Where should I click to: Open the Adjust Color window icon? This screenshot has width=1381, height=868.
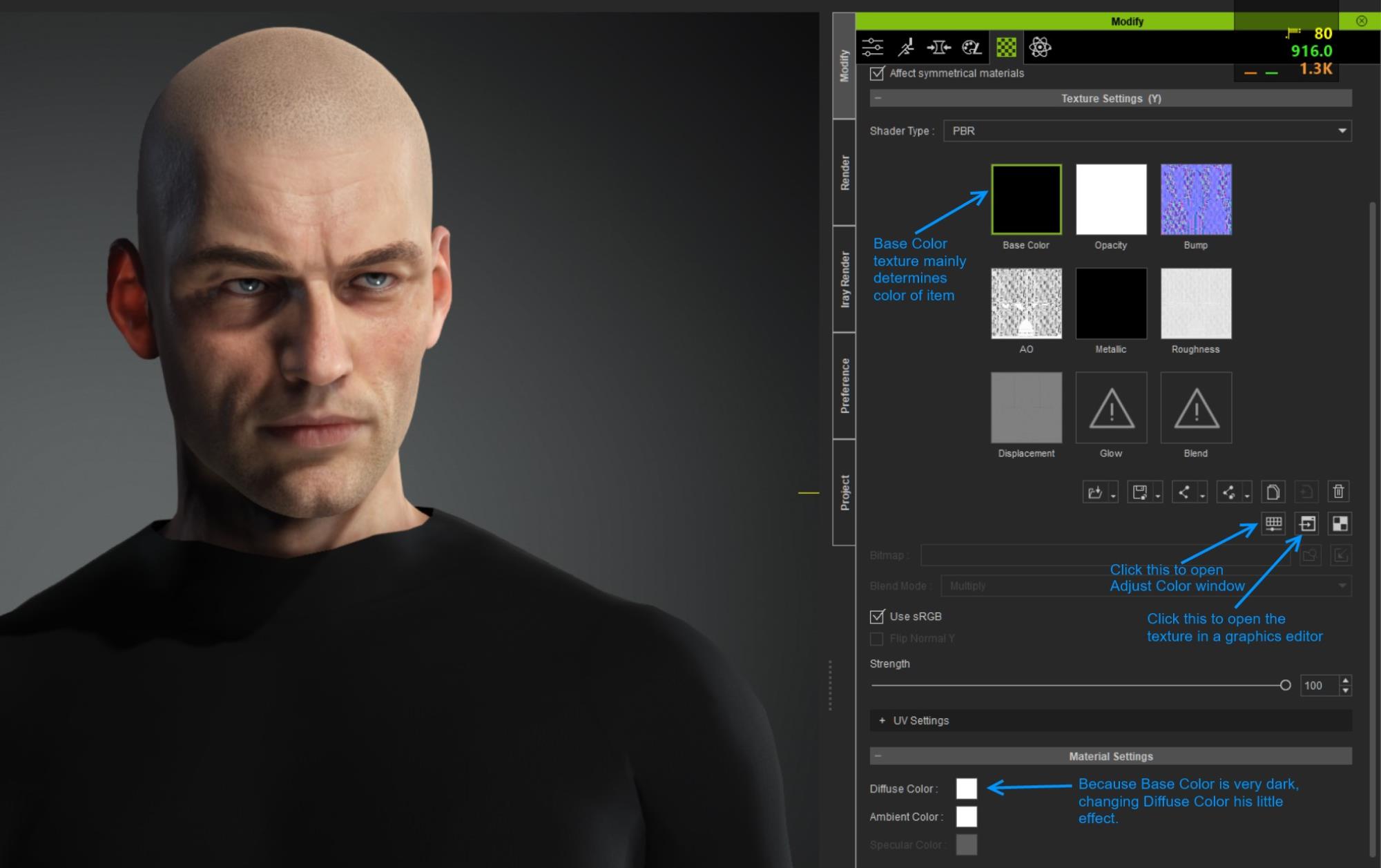coord(1273,523)
